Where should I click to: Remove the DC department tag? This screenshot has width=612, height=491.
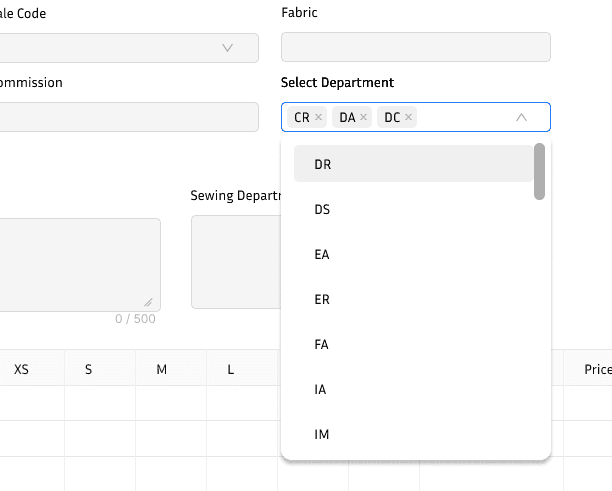[x=408, y=118]
